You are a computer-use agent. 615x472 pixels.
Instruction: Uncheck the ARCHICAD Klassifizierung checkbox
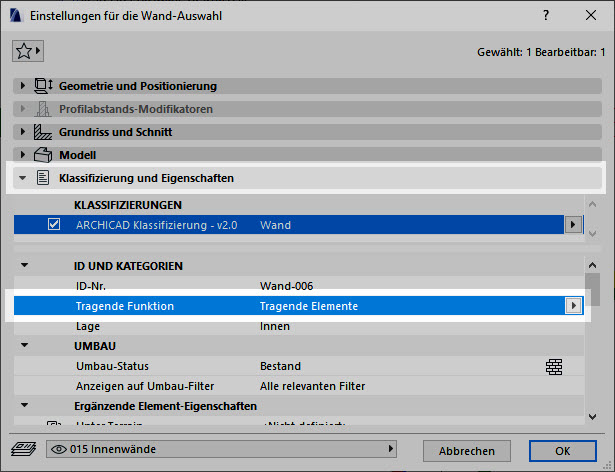click(55, 225)
